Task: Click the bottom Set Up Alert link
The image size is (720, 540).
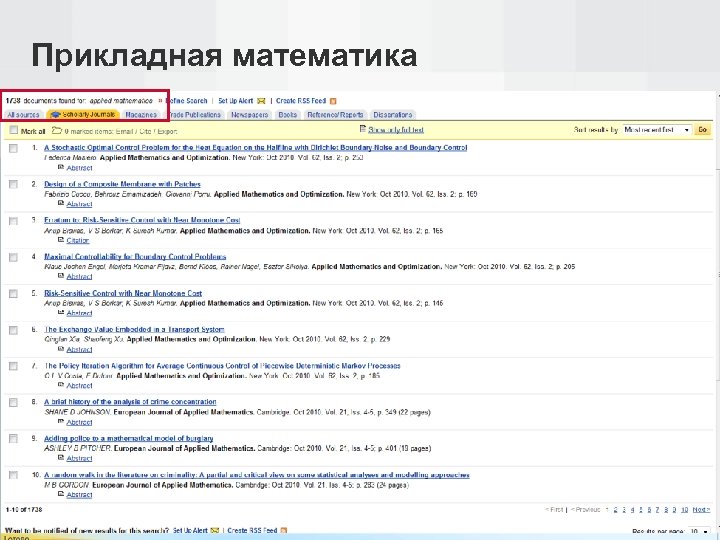Action: point(191,530)
